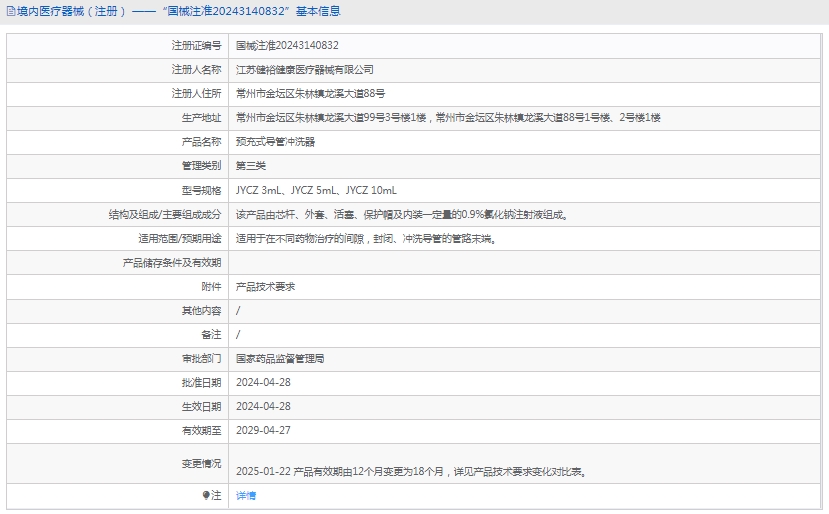Click product name 预充式导管冲洗器
Screen dimensions: 829x514
point(275,142)
